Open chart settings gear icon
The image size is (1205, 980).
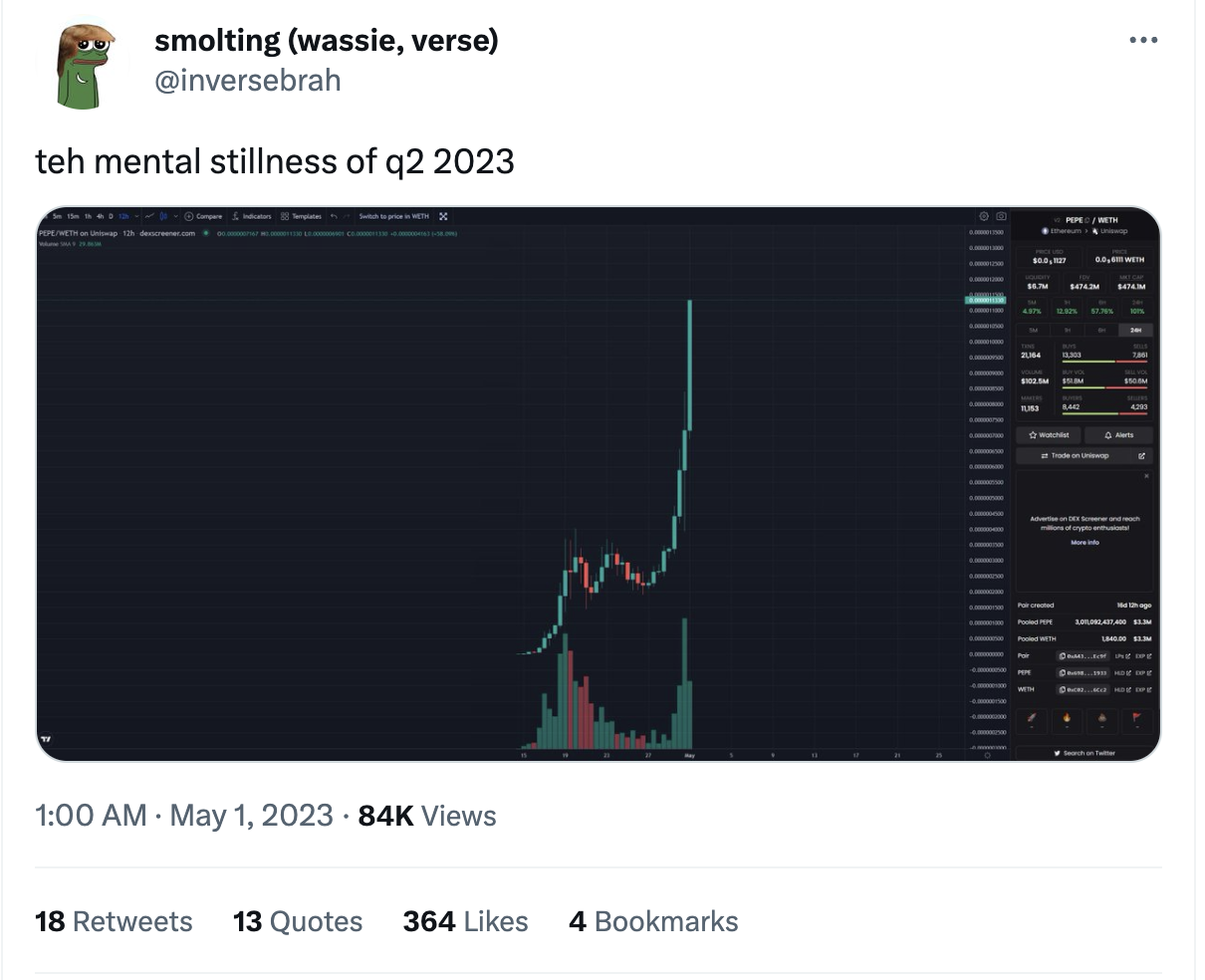pos(984,216)
